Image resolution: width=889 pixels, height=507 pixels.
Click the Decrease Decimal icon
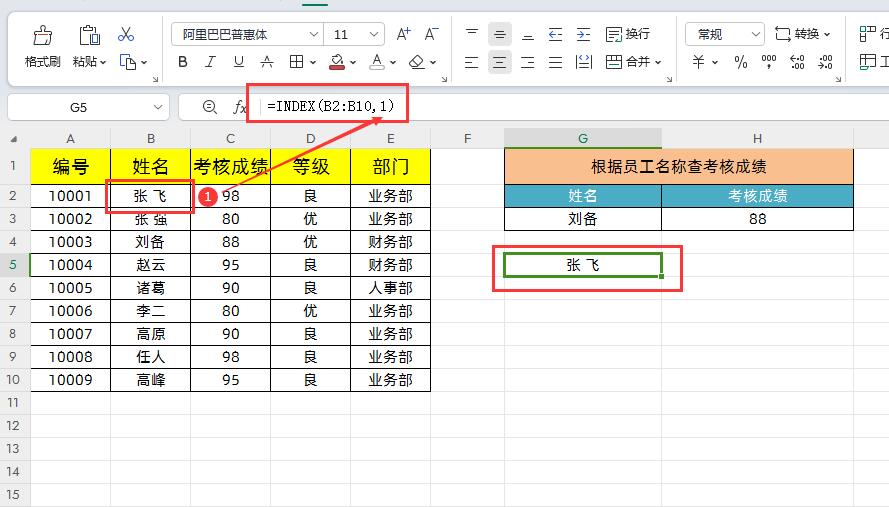(826, 62)
